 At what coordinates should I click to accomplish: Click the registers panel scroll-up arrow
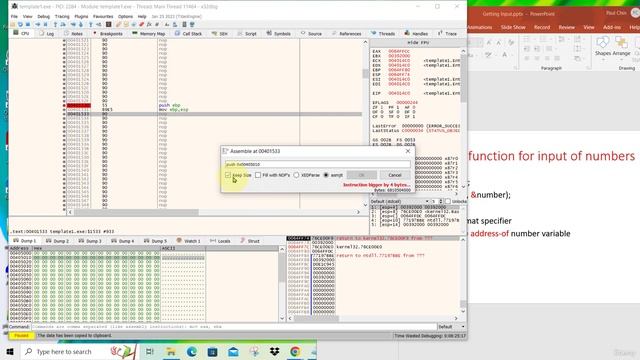click(463, 51)
